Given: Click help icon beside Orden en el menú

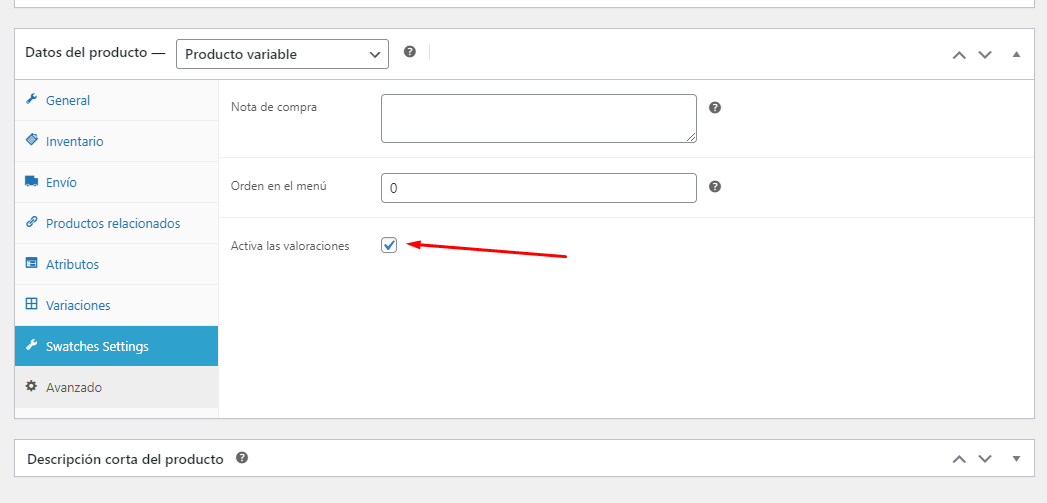Looking at the screenshot, I should pyautogui.click(x=714, y=186).
